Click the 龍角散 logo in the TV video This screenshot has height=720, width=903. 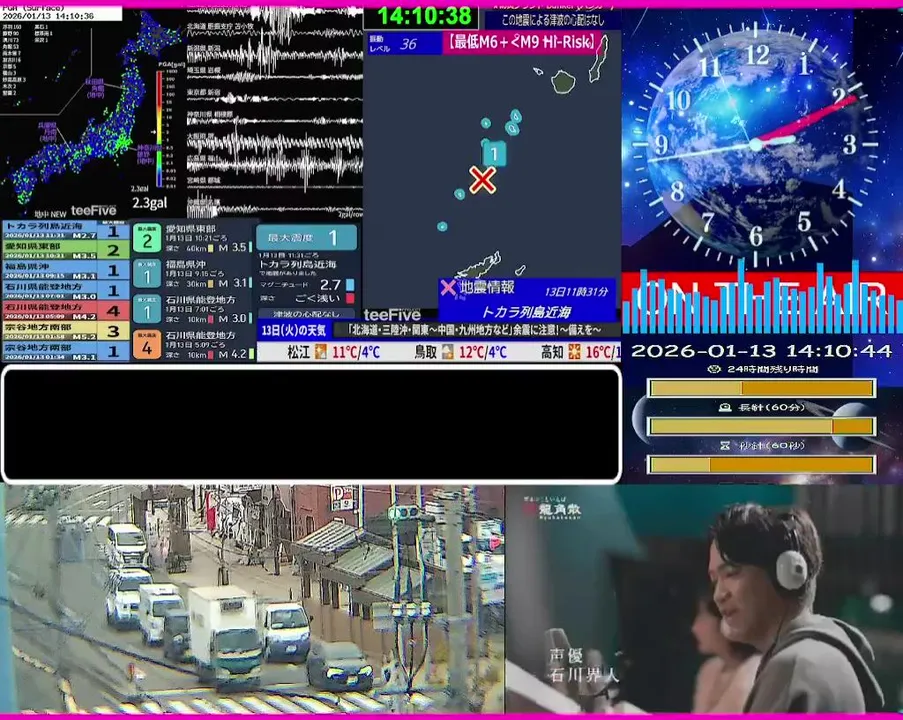pyautogui.click(x=553, y=509)
